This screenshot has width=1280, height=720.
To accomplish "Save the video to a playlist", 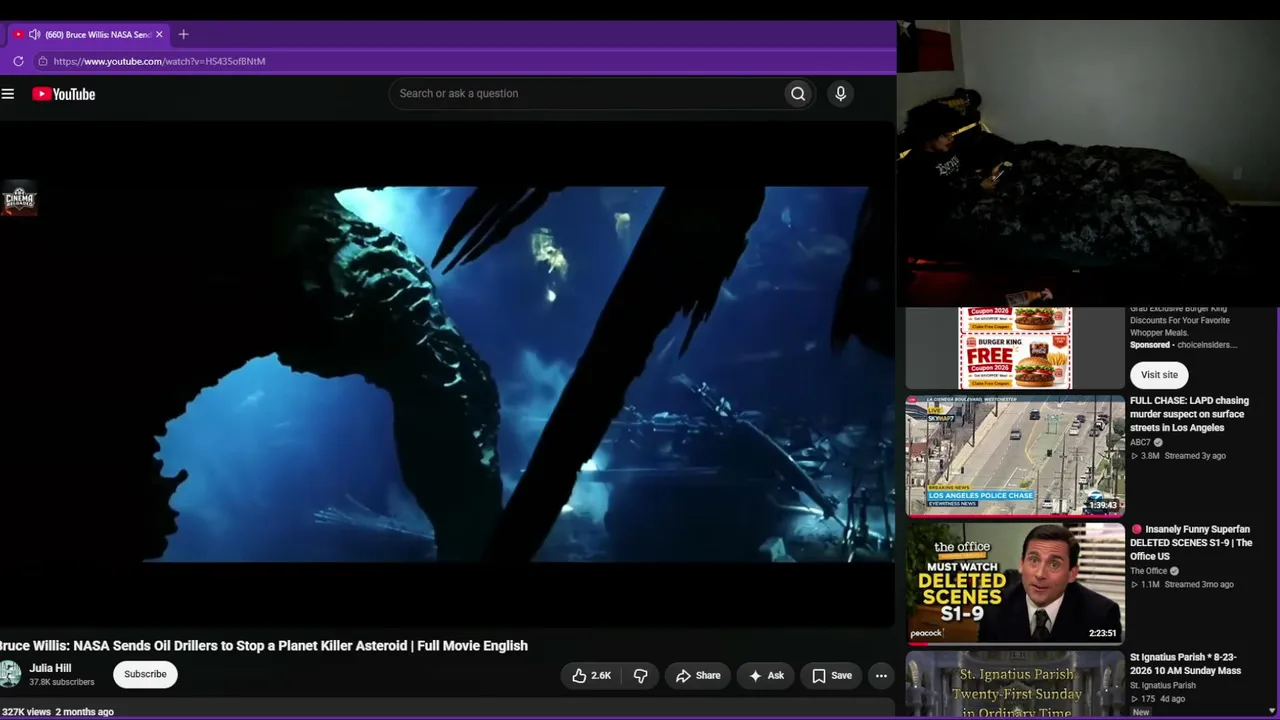I will [x=832, y=676].
